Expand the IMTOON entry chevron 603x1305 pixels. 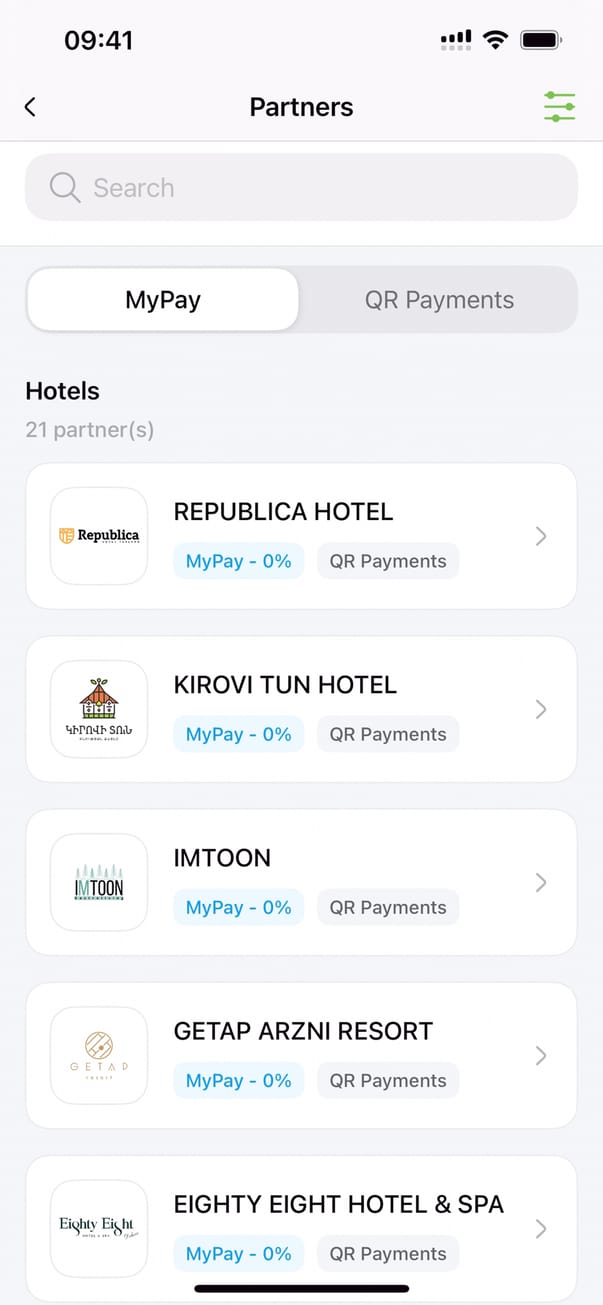pyautogui.click(x=541, y=882)
